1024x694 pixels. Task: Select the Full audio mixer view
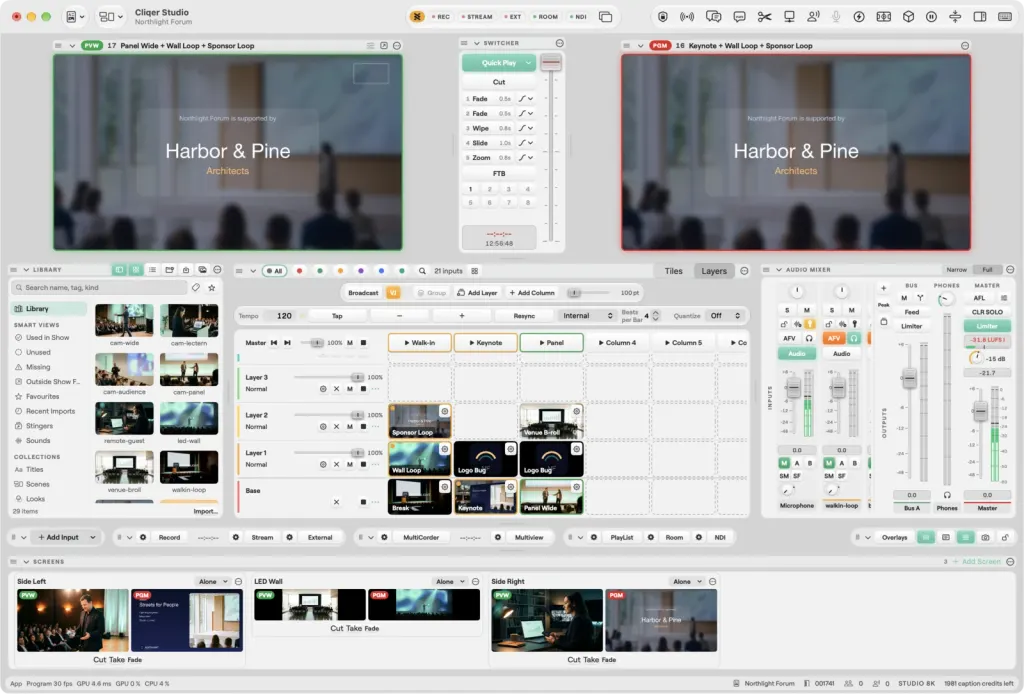tap(987, 270)
